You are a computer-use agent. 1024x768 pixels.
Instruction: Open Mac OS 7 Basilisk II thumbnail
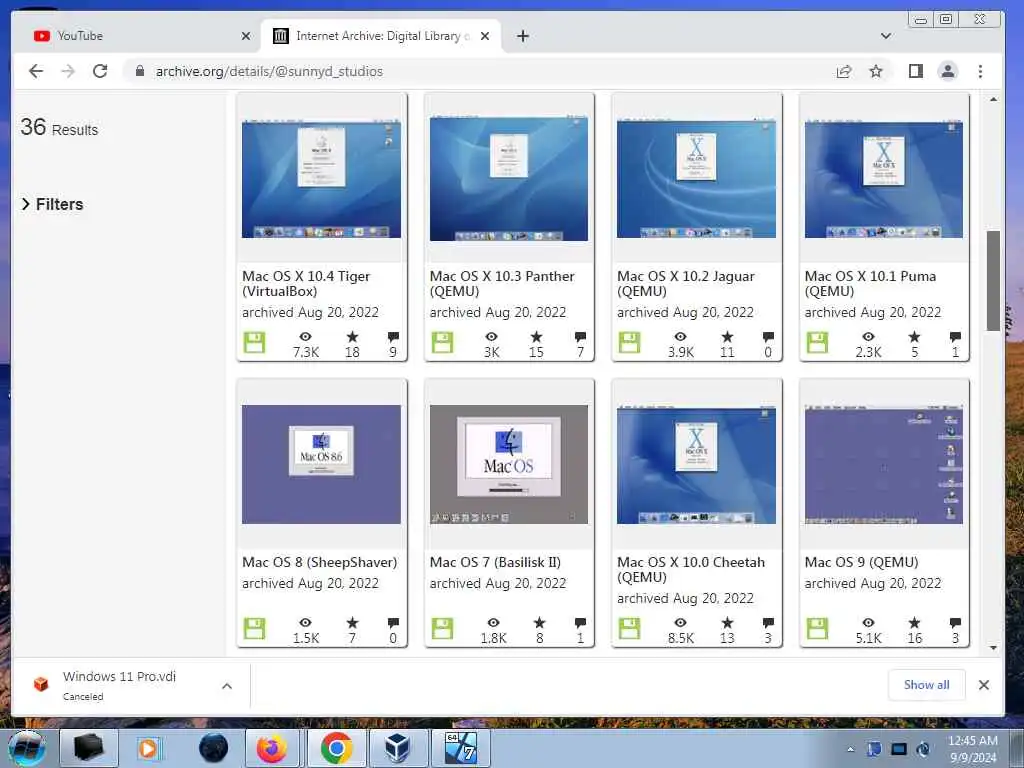(509, 464)
